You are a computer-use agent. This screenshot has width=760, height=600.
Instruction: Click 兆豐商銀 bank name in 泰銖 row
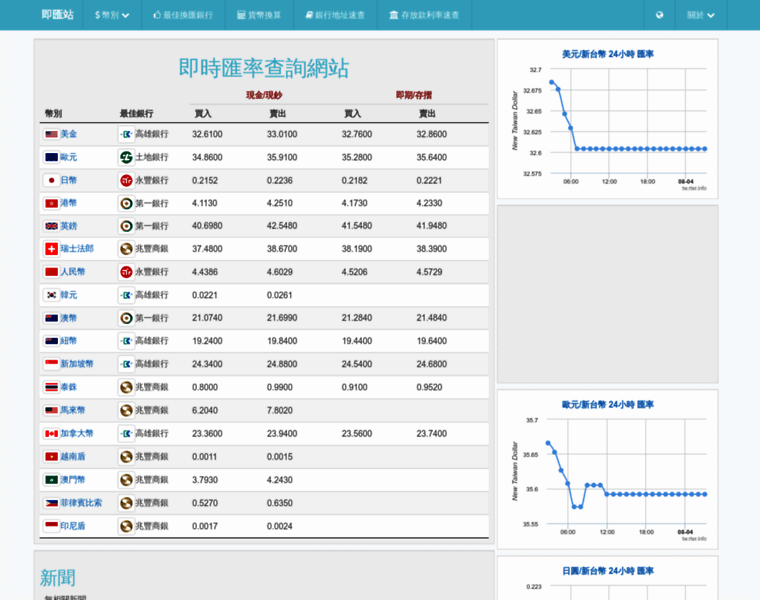[152, 387]
